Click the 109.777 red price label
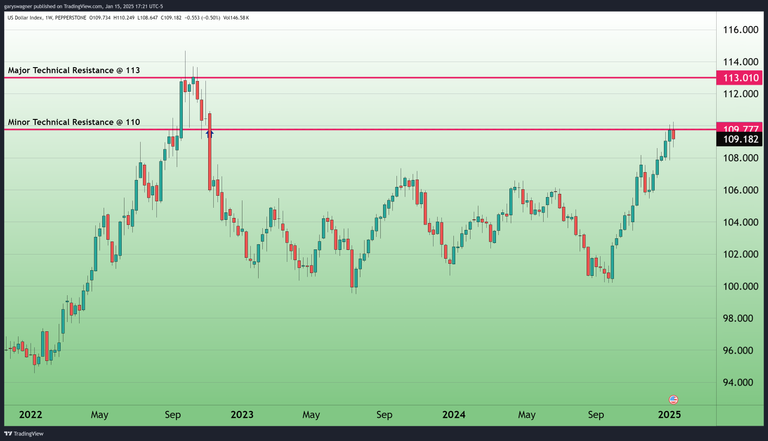The width and height of the screenshot is (768, 441). coord(742,128)
